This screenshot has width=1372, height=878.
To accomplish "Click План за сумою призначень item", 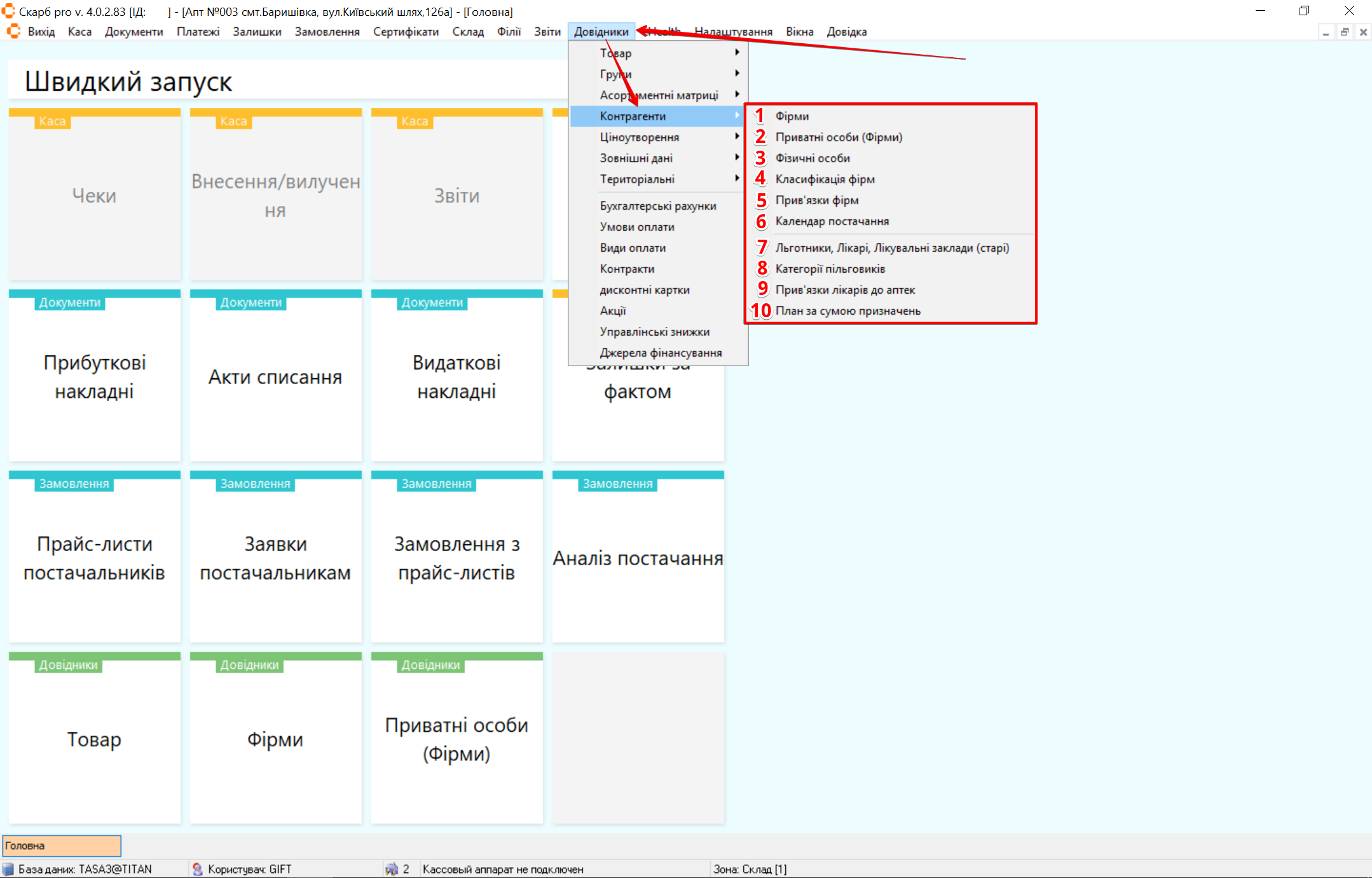I will [x=848, y=311].
